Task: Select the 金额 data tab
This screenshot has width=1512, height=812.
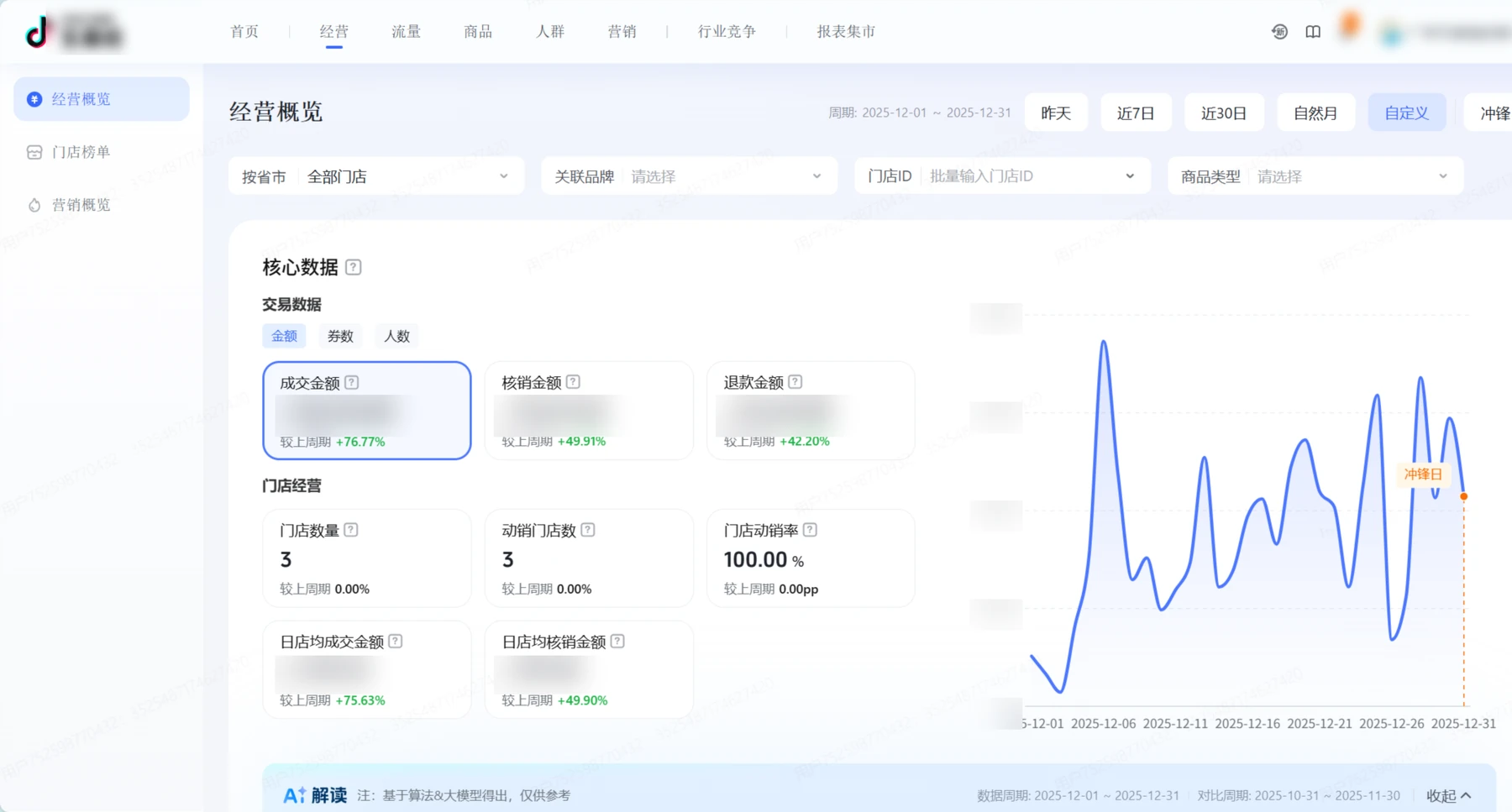Action: pyautogui.click(x=284, y=336)
